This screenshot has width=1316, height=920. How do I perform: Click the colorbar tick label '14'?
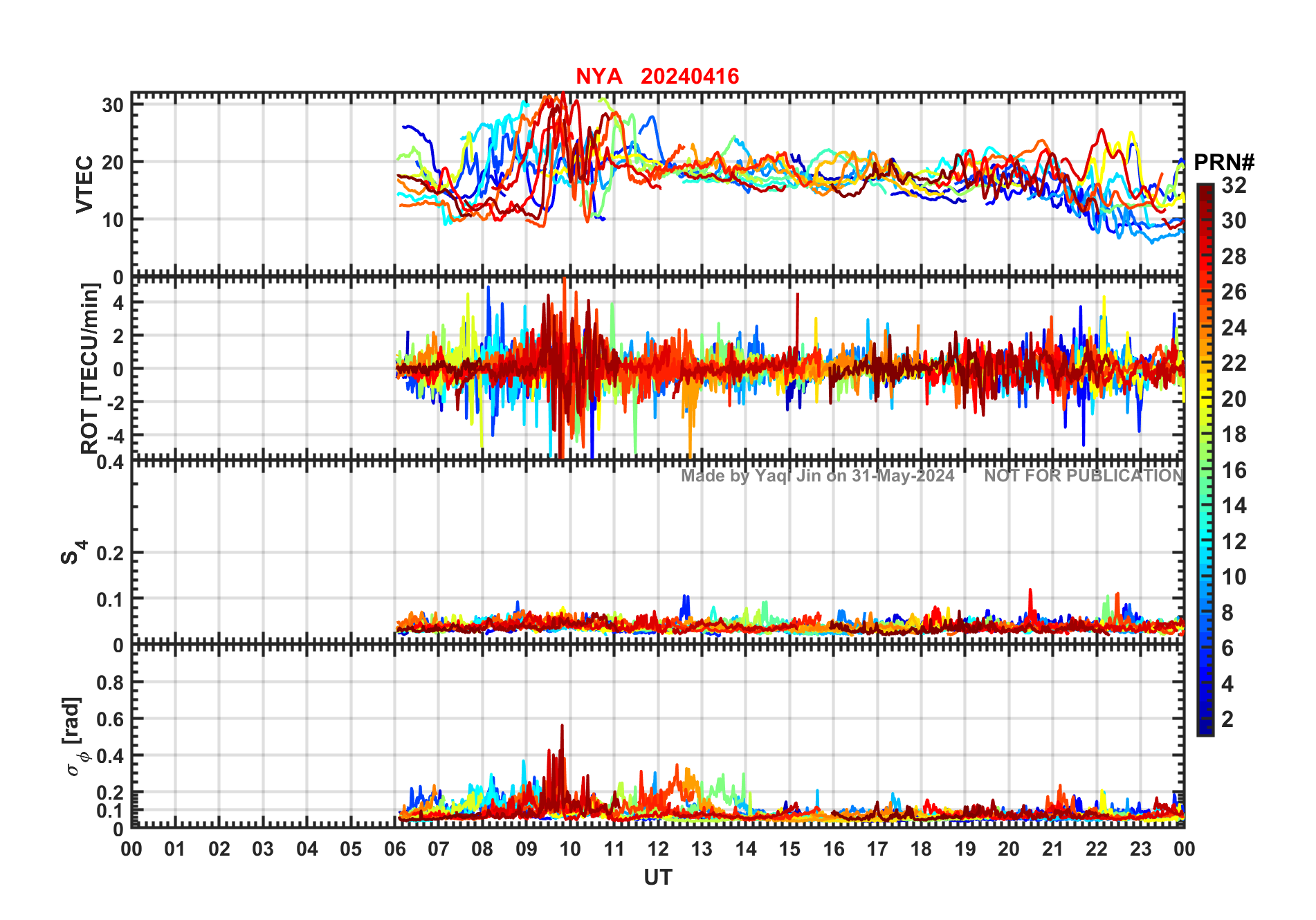click(x=1234, y=506)
